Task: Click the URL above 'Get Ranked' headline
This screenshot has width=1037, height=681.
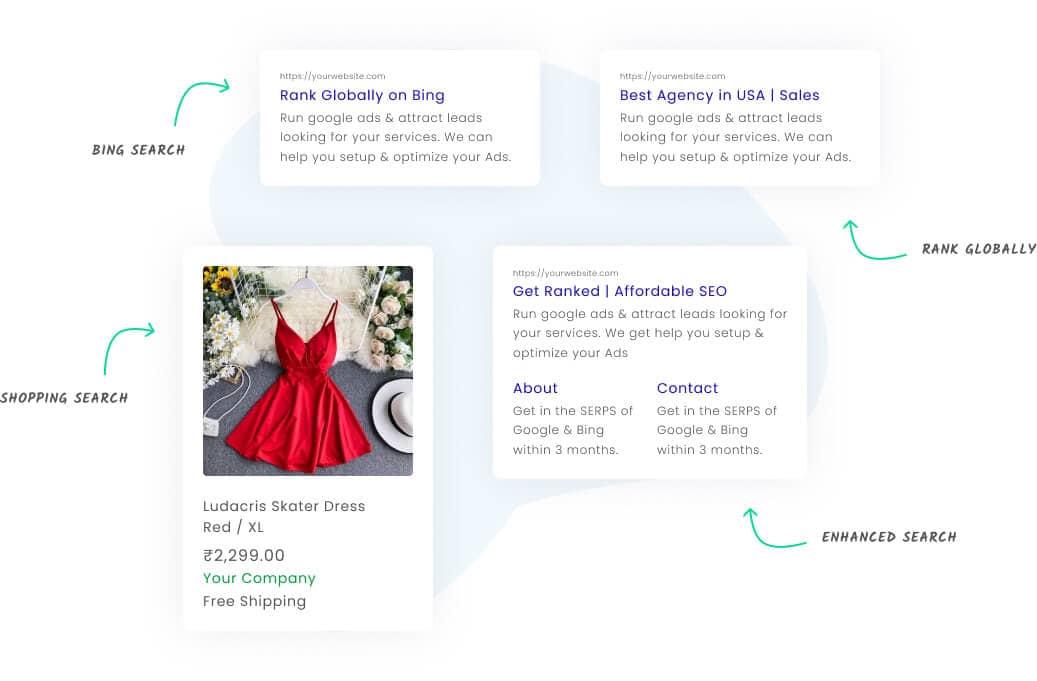Action: (x=565, y=273)
